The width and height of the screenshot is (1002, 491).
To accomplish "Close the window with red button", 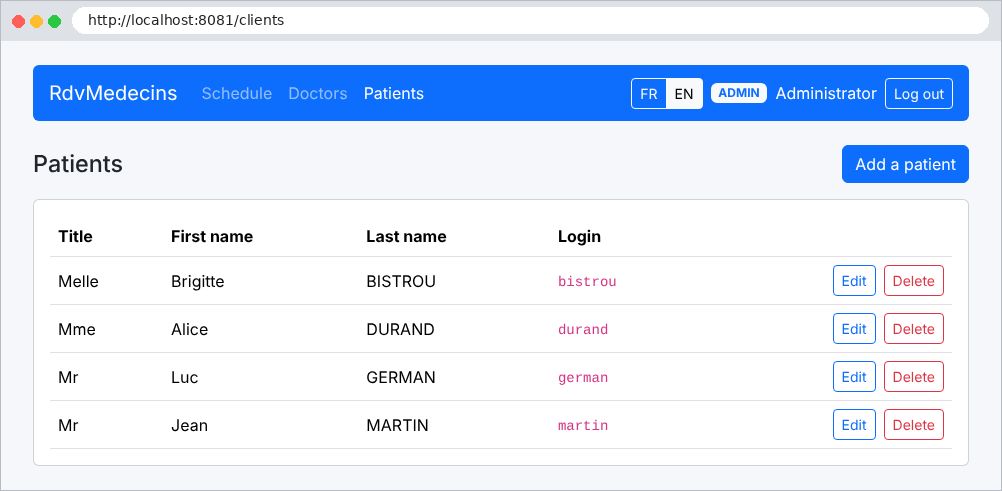I will pos(19,21).
